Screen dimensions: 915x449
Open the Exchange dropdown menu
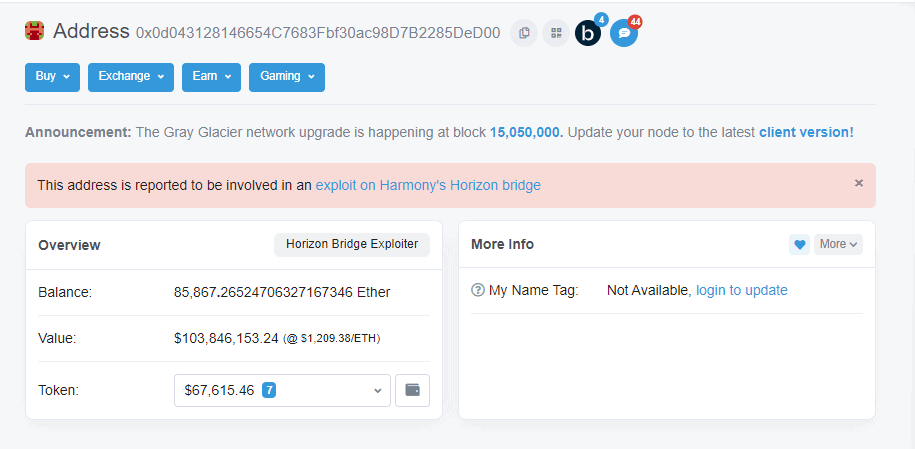point(131,77)
